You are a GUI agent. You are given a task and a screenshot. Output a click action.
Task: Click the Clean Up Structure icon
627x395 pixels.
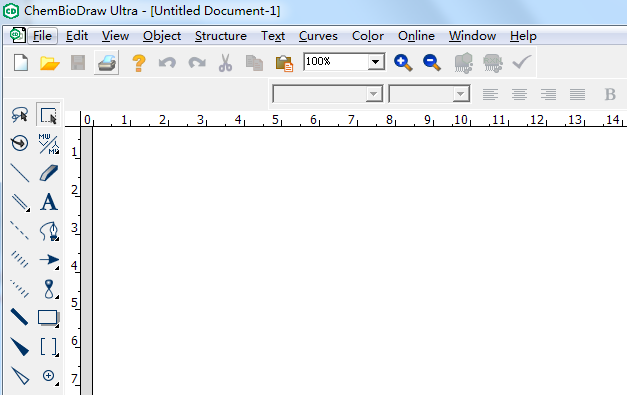463,63
